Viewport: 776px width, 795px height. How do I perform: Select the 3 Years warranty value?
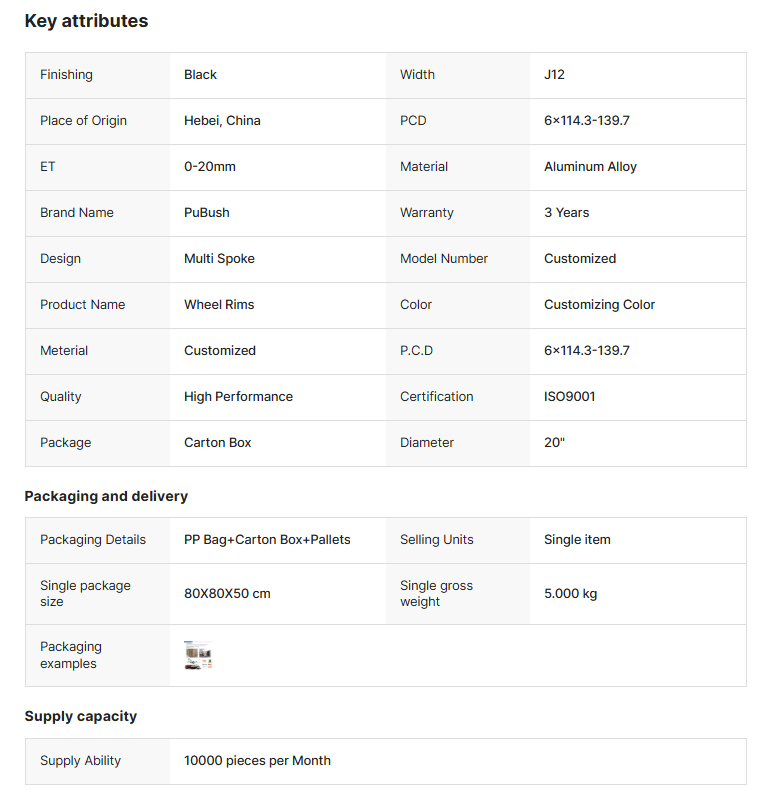point(566,213)
